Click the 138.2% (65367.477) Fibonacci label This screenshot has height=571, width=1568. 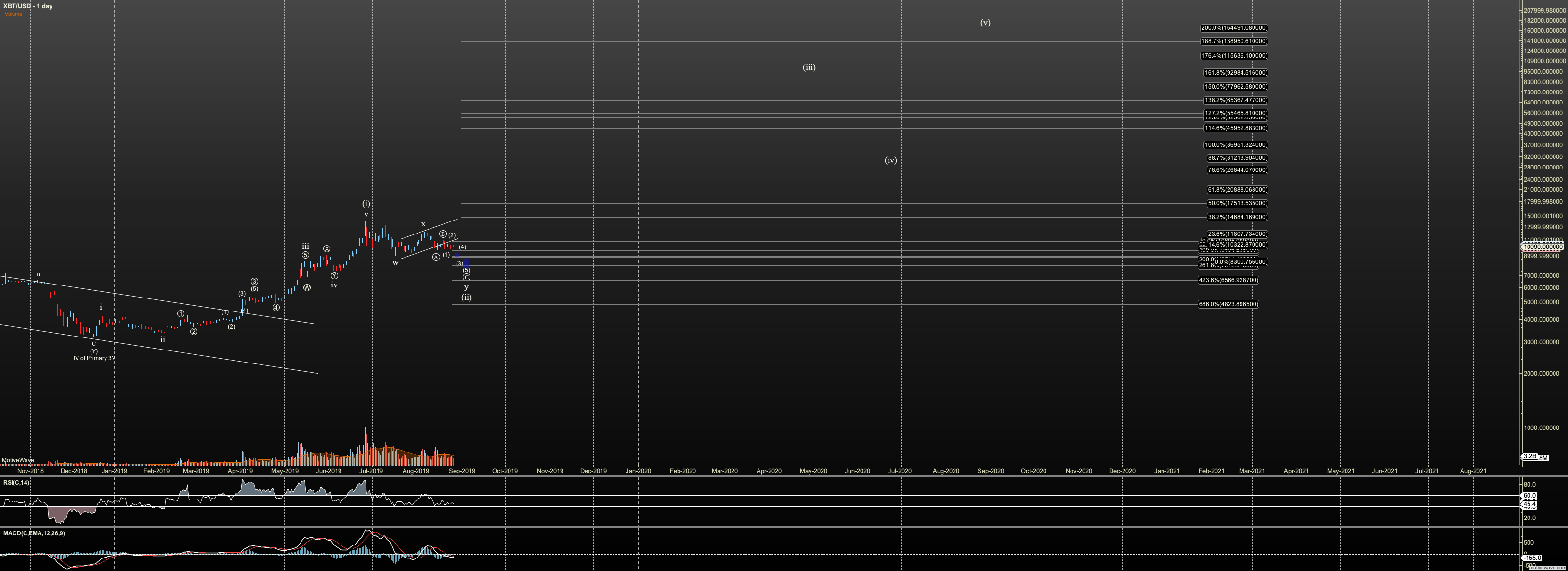1236,101
